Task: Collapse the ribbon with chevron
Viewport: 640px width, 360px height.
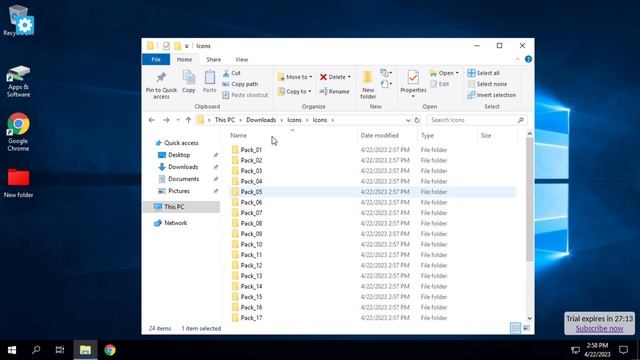Action: [517, 60]
